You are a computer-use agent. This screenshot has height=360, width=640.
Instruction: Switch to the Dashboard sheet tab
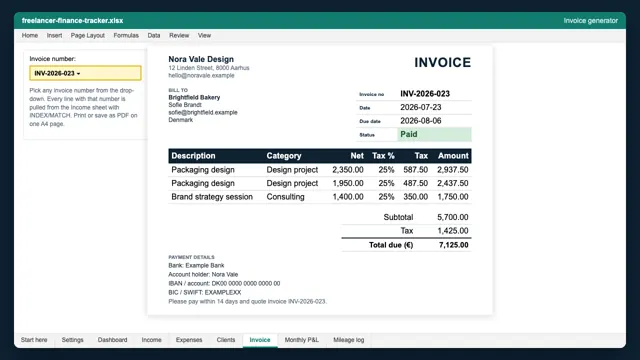(x=113, y=340)
